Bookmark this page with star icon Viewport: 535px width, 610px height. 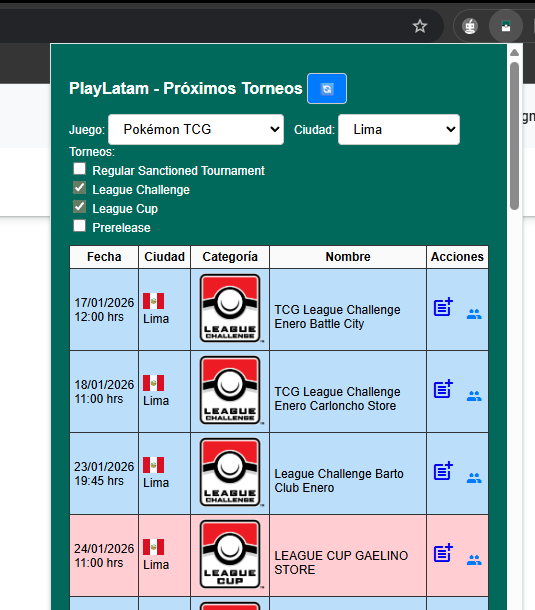(x=420, y=26)
